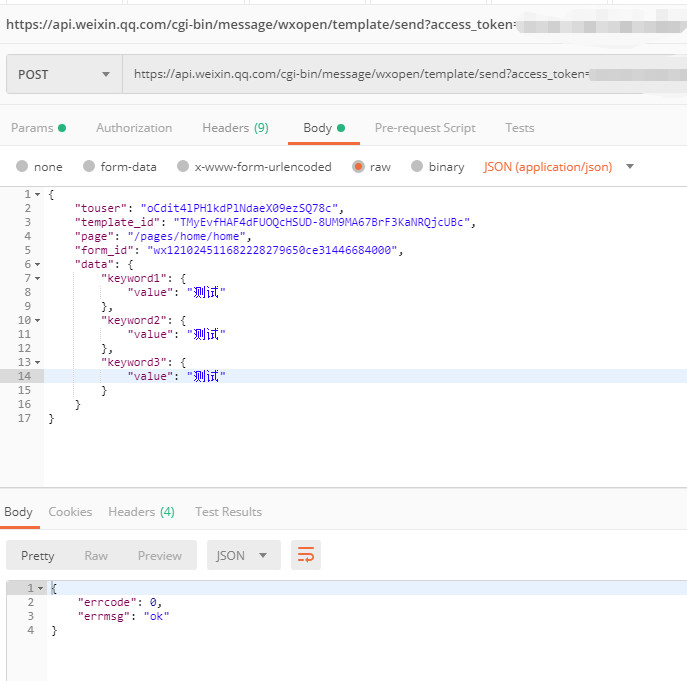Select the request Body tab
The width and height of the screenshot is (687, 681).
[x=324, y=128]
